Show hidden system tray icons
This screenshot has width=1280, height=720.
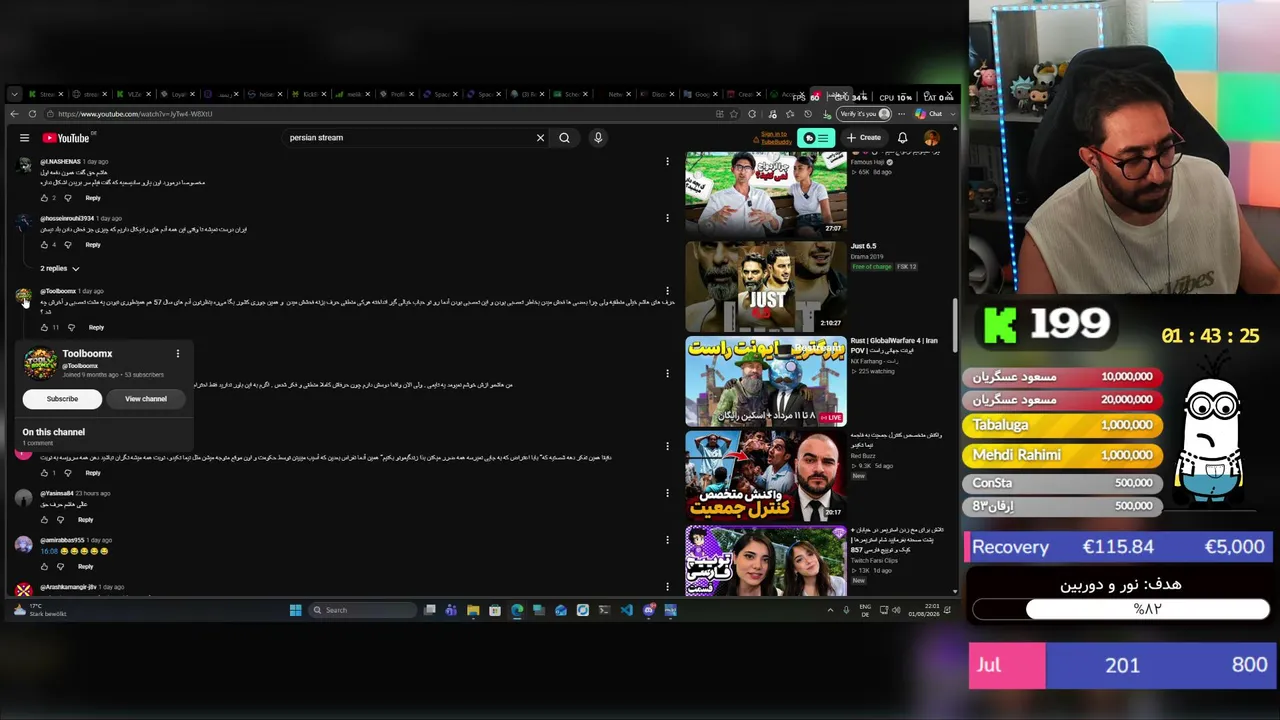(830, 610)
